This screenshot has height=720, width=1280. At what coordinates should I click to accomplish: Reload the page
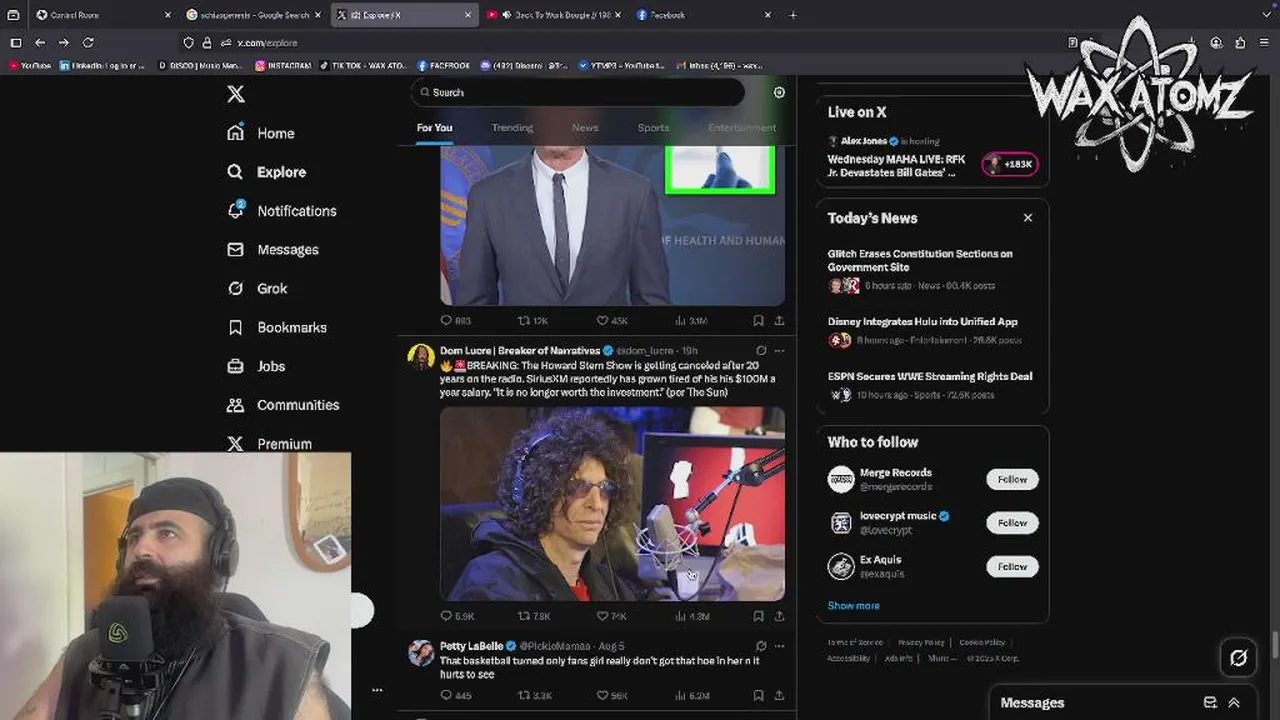[88, 43]
